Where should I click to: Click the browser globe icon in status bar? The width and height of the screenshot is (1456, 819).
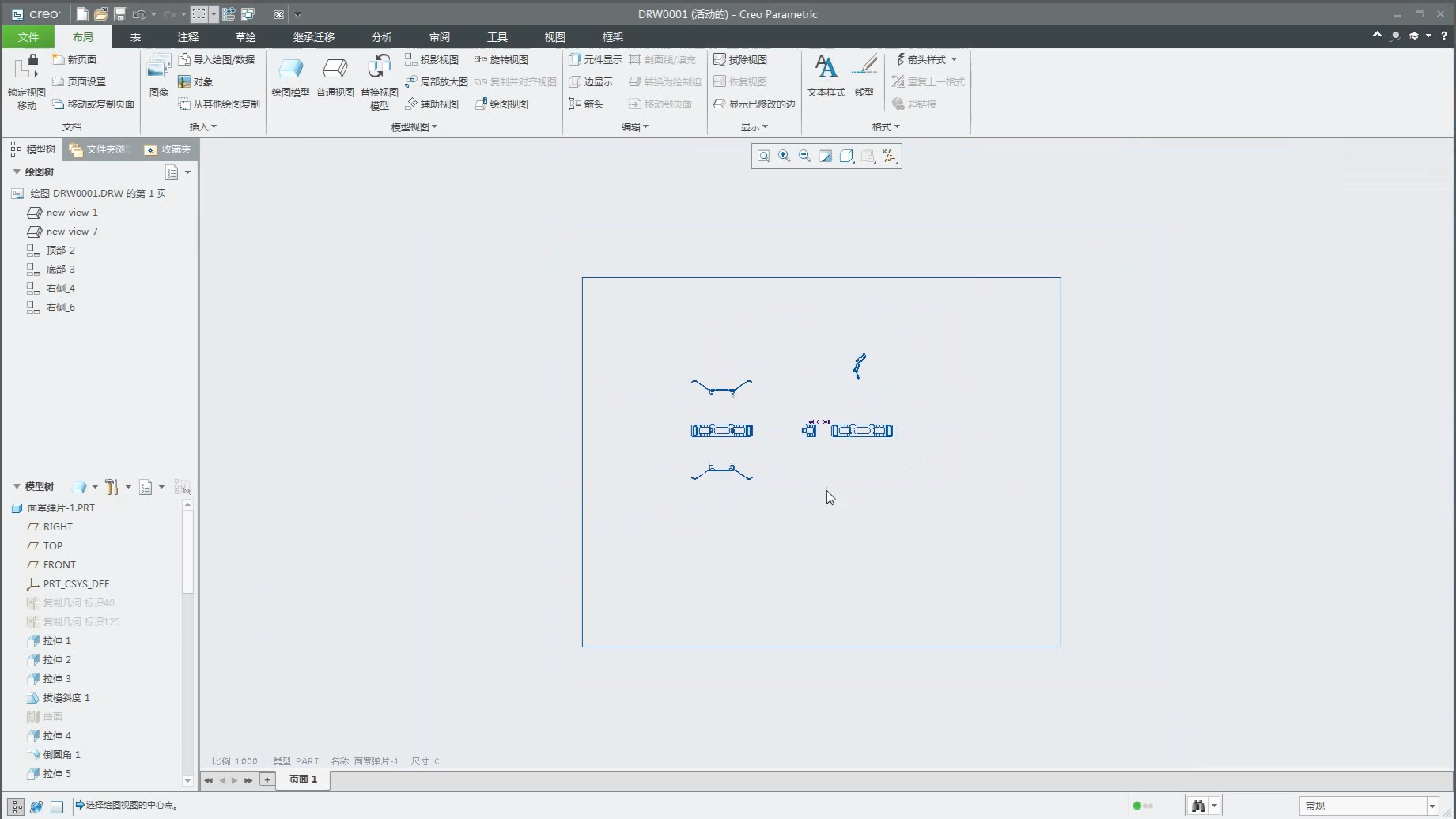(36, 806)
